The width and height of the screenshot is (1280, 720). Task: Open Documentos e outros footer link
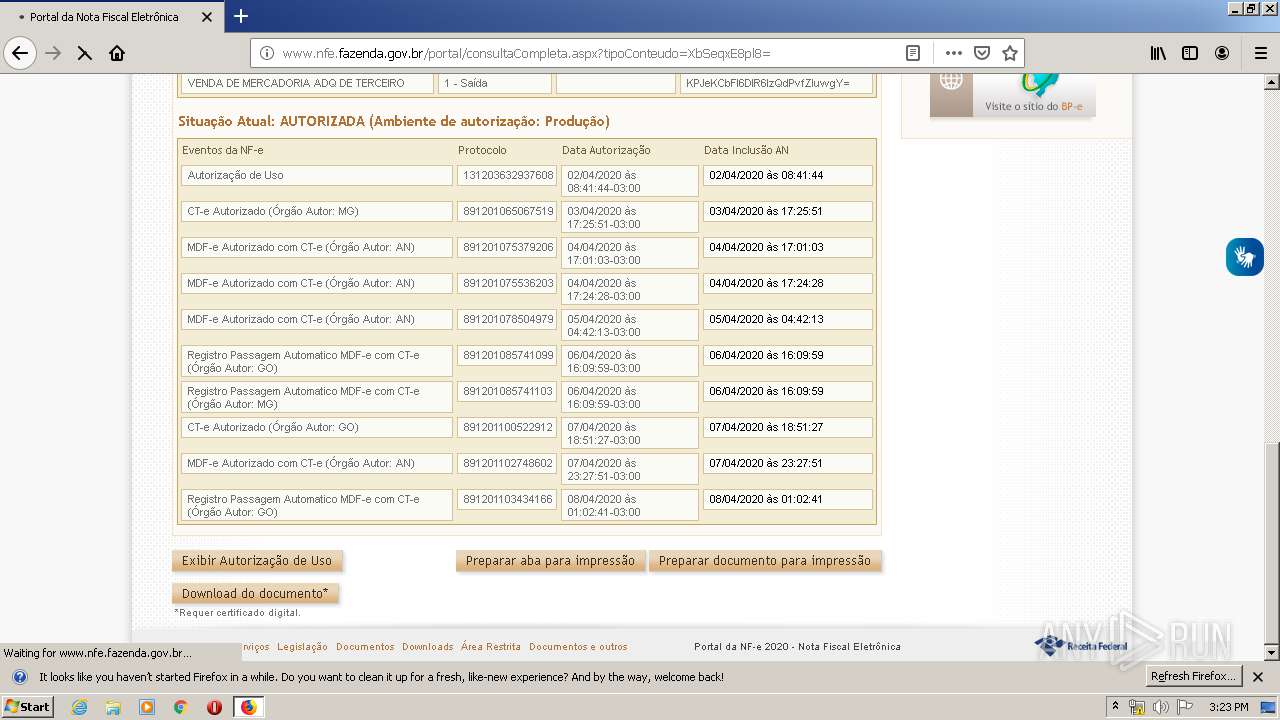click(578, 647)
